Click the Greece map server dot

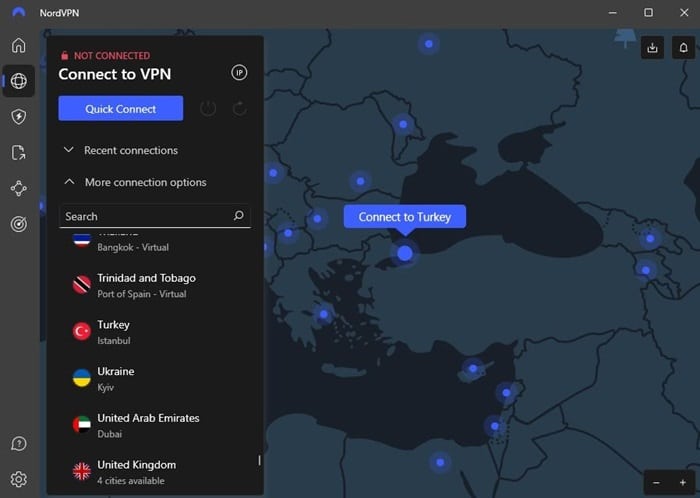tap(324, 314)
